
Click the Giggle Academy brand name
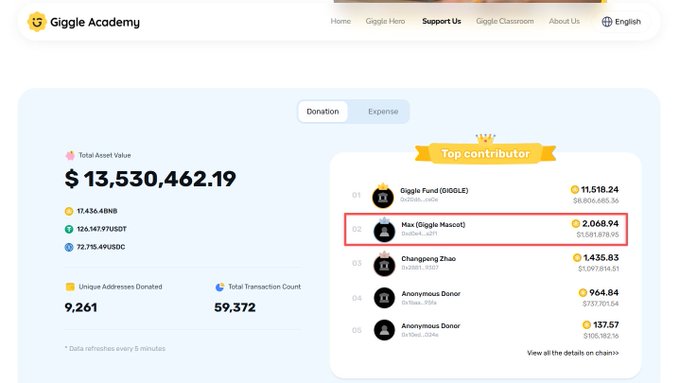click(95, 22)
